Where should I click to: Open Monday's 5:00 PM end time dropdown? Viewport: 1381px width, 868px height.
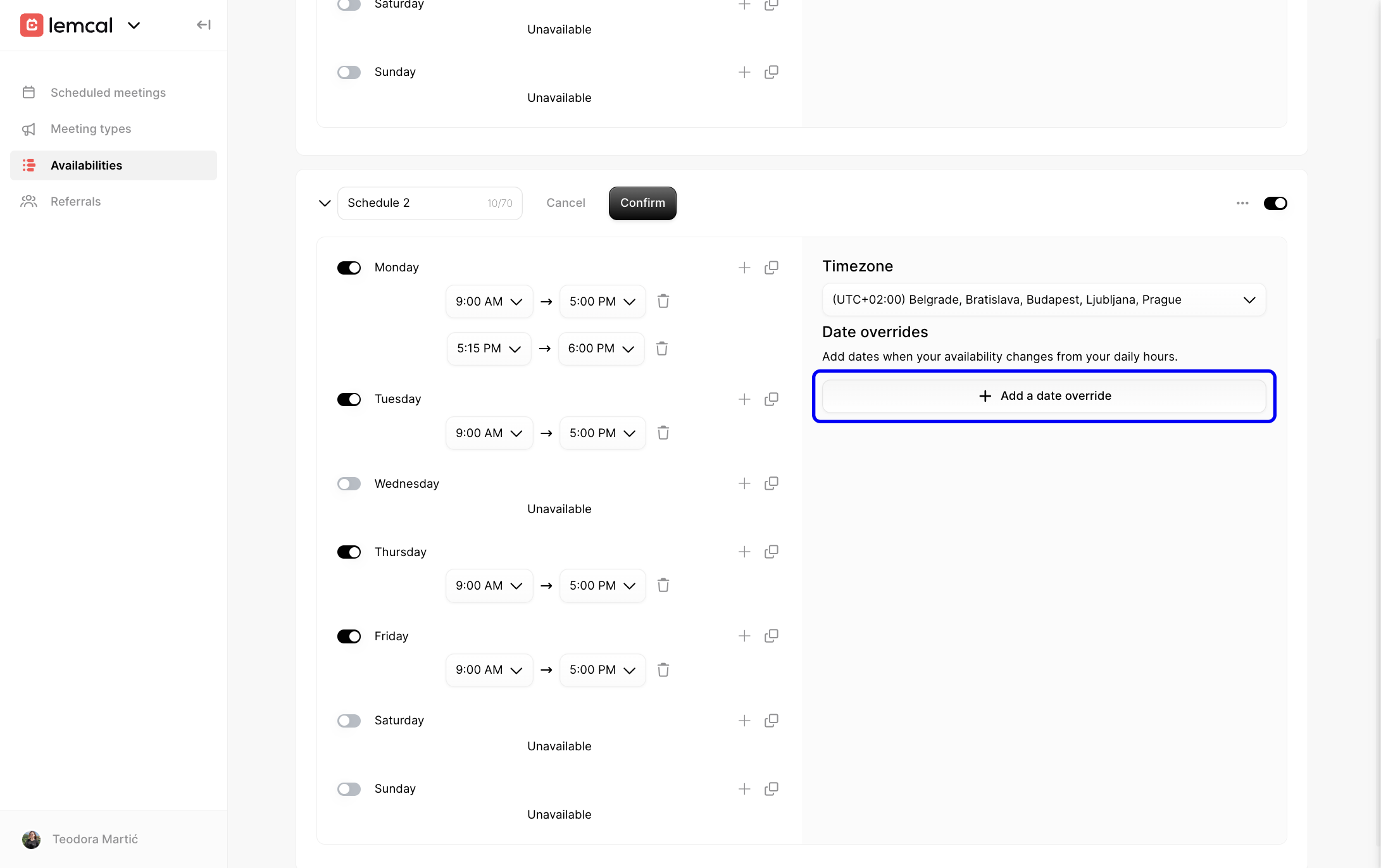(x=602, y=301)
